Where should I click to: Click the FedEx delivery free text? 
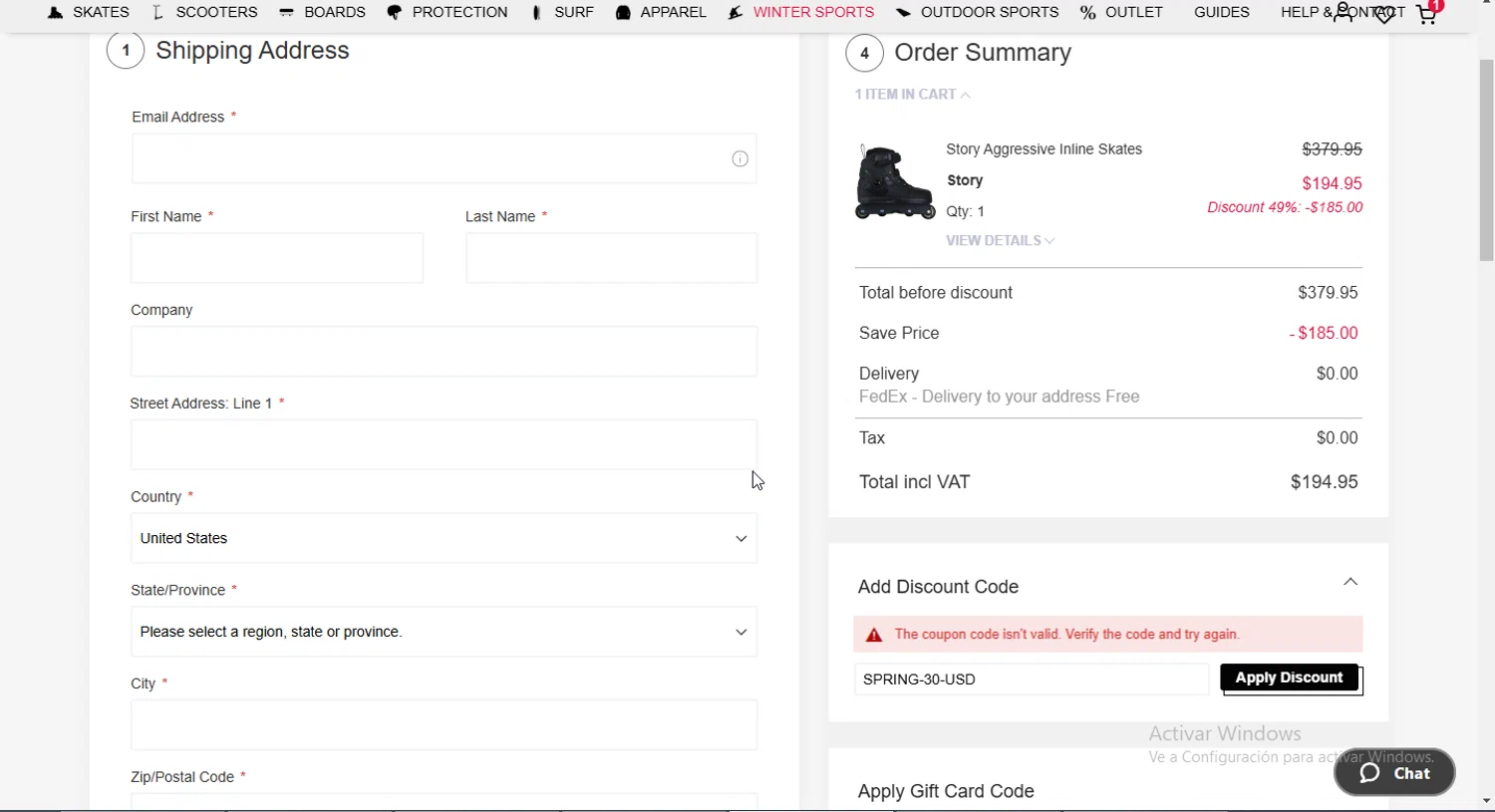coord(999,397)
